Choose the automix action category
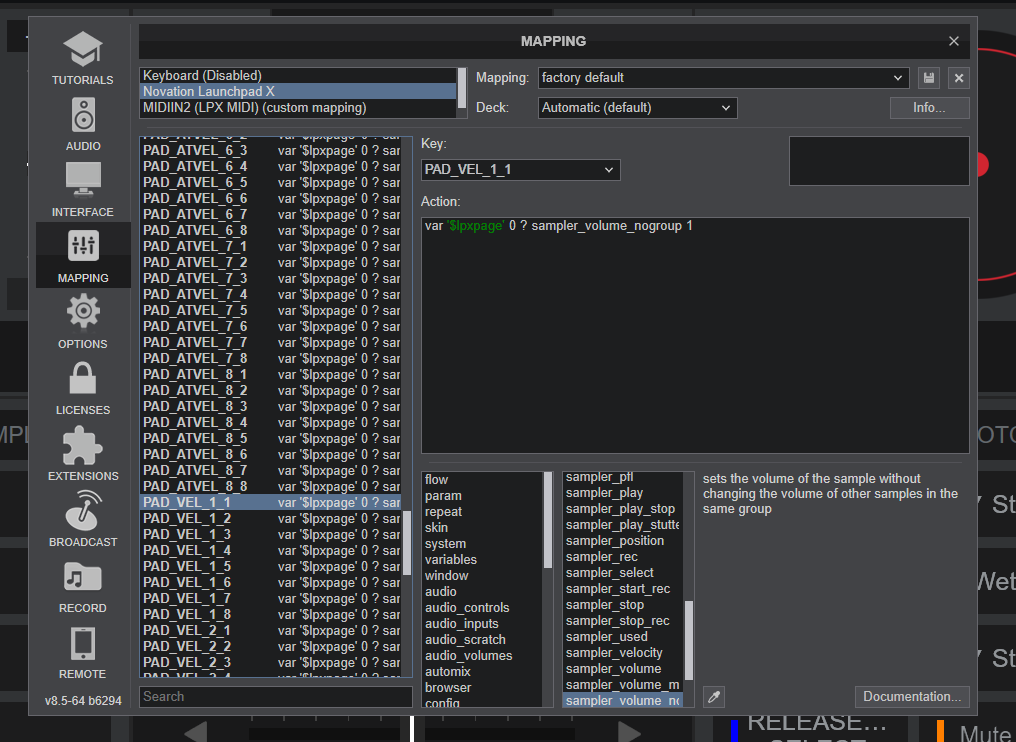This screenshot has width=1016, height=742. tap(483, 671)
